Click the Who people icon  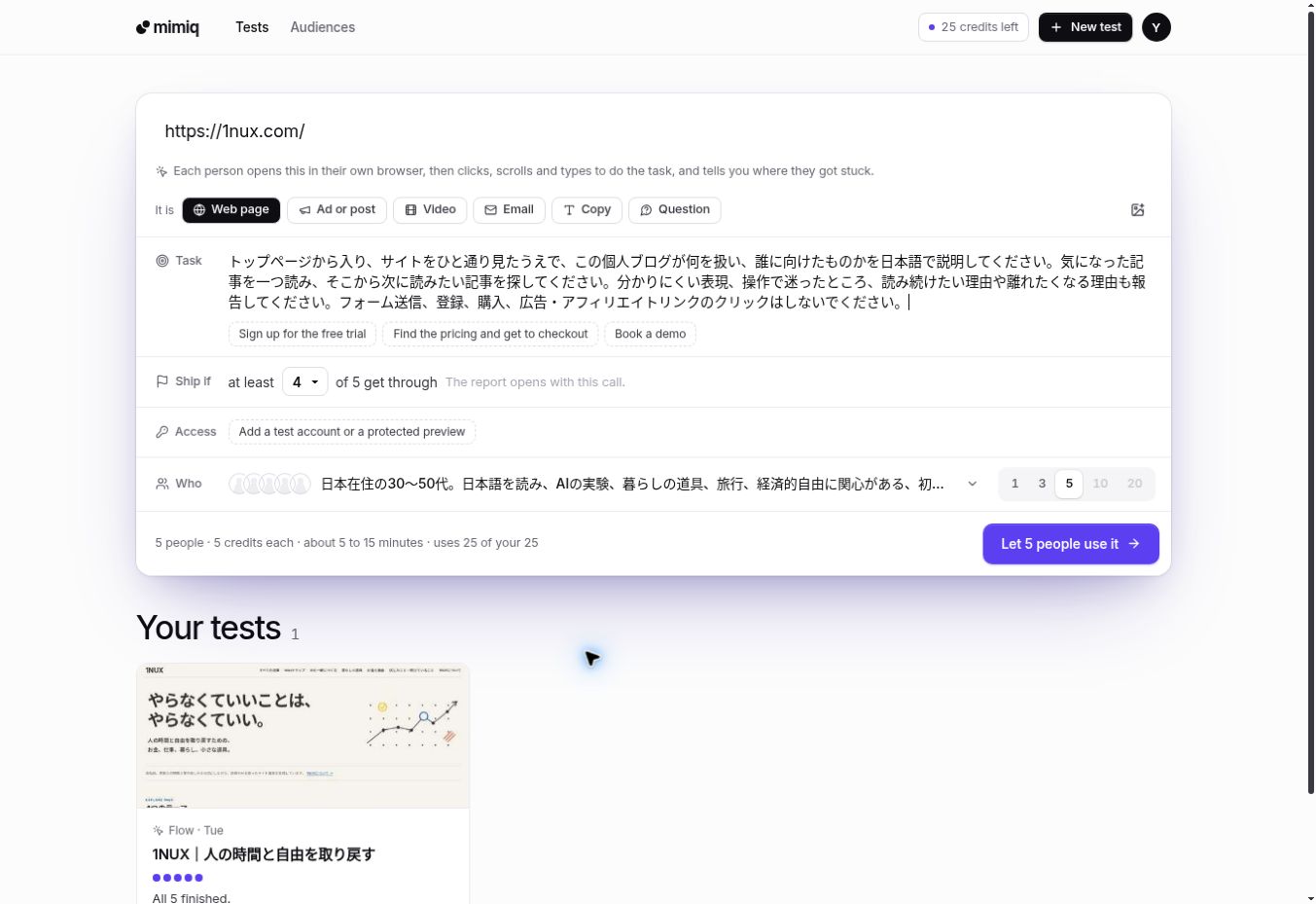[162, 484]
